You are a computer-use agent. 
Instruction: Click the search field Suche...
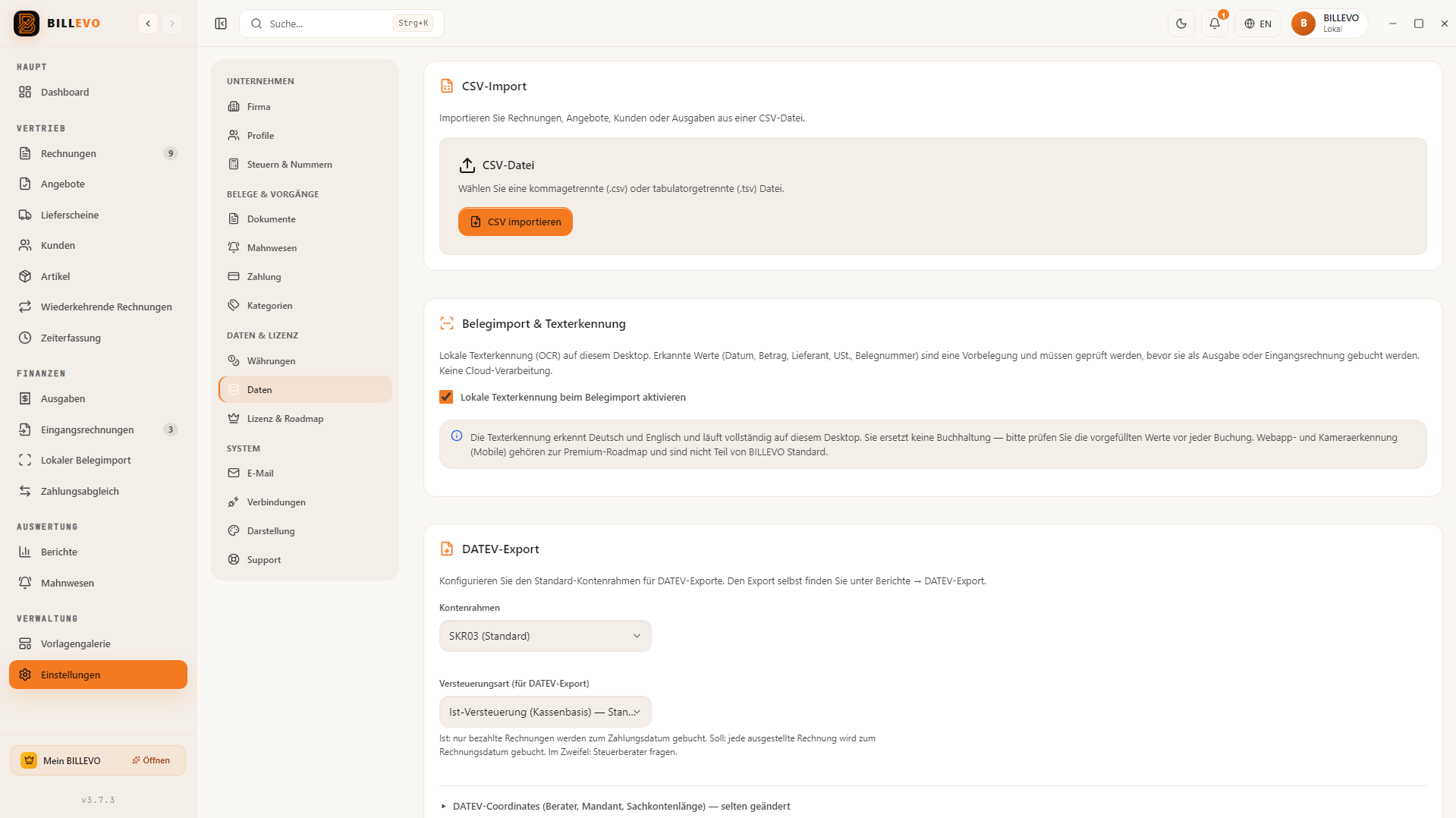pos(341,24)
